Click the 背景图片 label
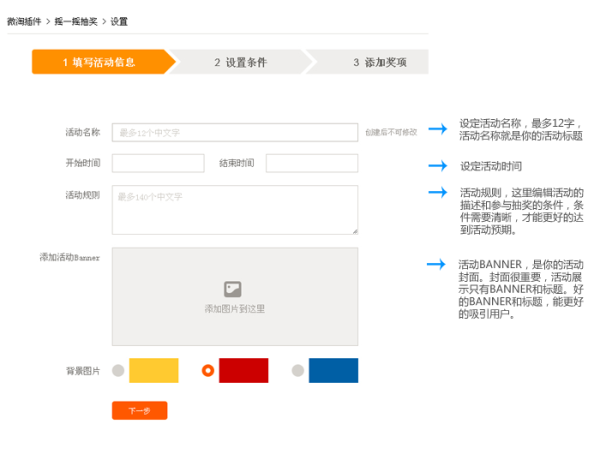 point(83,371)
